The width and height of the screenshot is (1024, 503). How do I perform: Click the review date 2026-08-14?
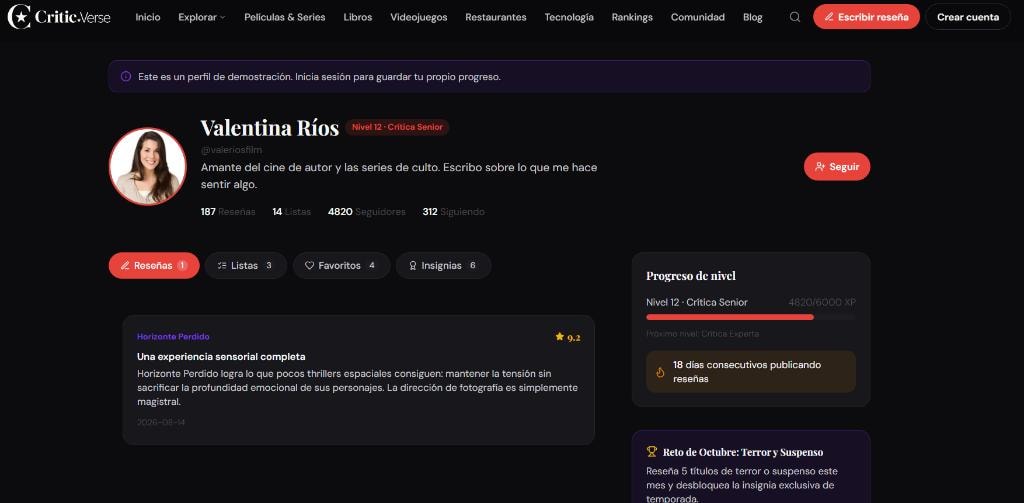pyautogui.click(x=161, y=423)
